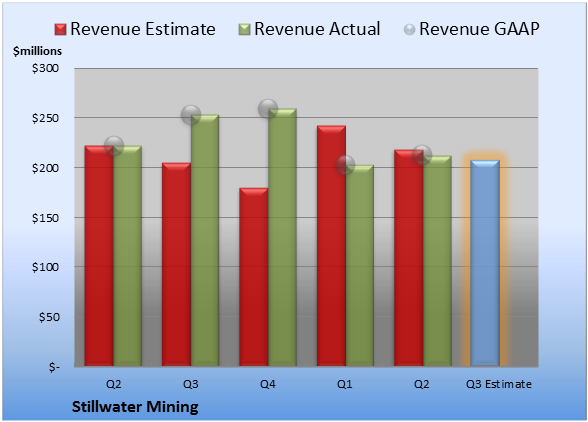The height and width of the screenshot is (422, 588).
Task: Click the red Revenue Estimate legend swatch
Action: tap(60, 30)
